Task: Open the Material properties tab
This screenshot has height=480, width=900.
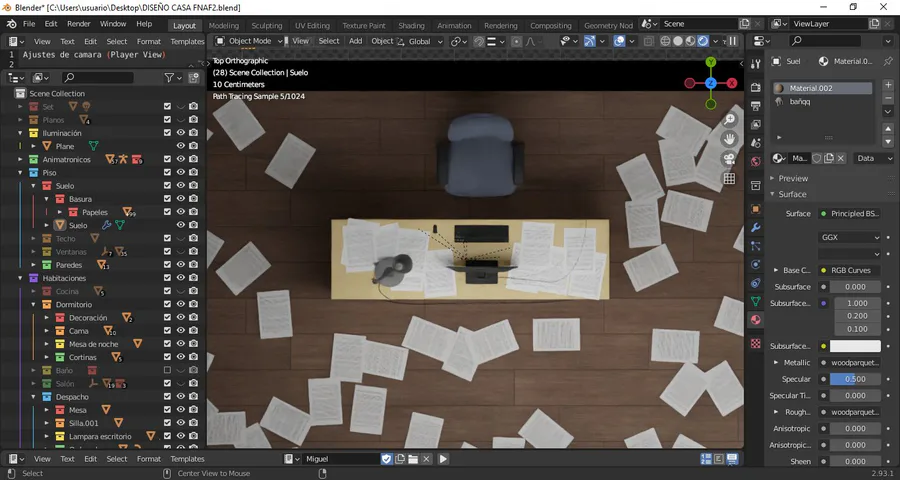Action: (755, 320)
